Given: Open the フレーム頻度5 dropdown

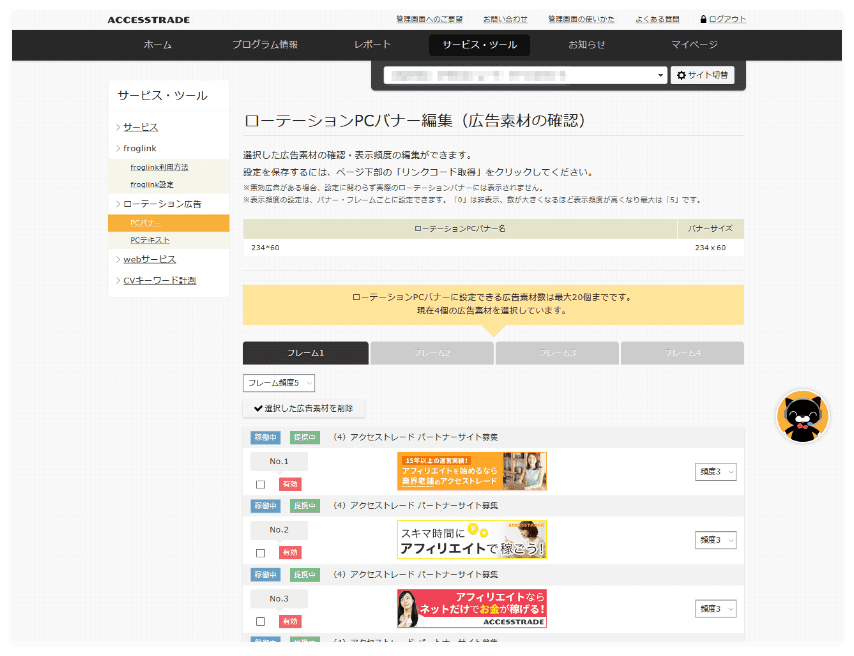Looking at the screenshot, I should coord(279,383).
